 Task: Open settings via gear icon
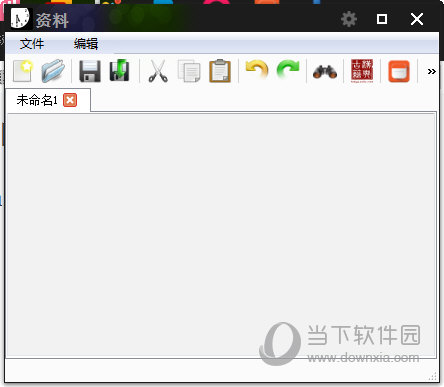(349, 19)
